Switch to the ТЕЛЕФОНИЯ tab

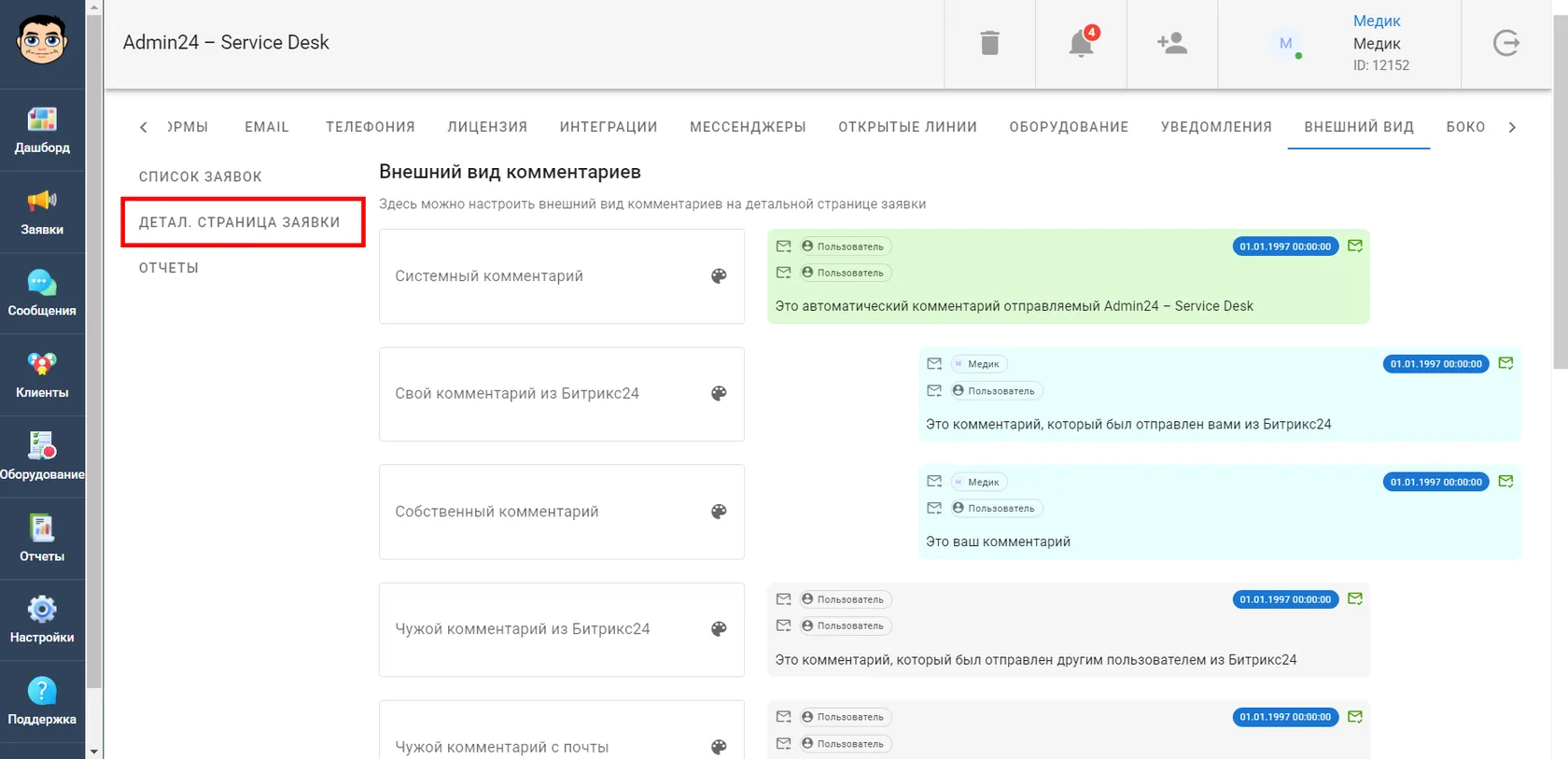[371, 127]
